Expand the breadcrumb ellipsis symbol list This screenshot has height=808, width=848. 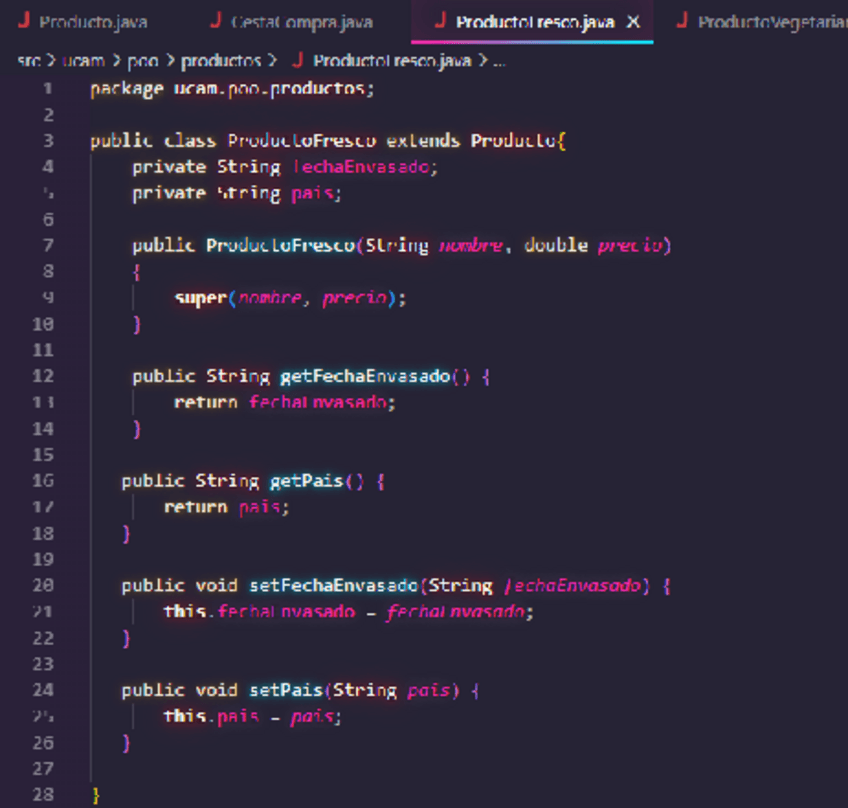click(x=500, y=61)
